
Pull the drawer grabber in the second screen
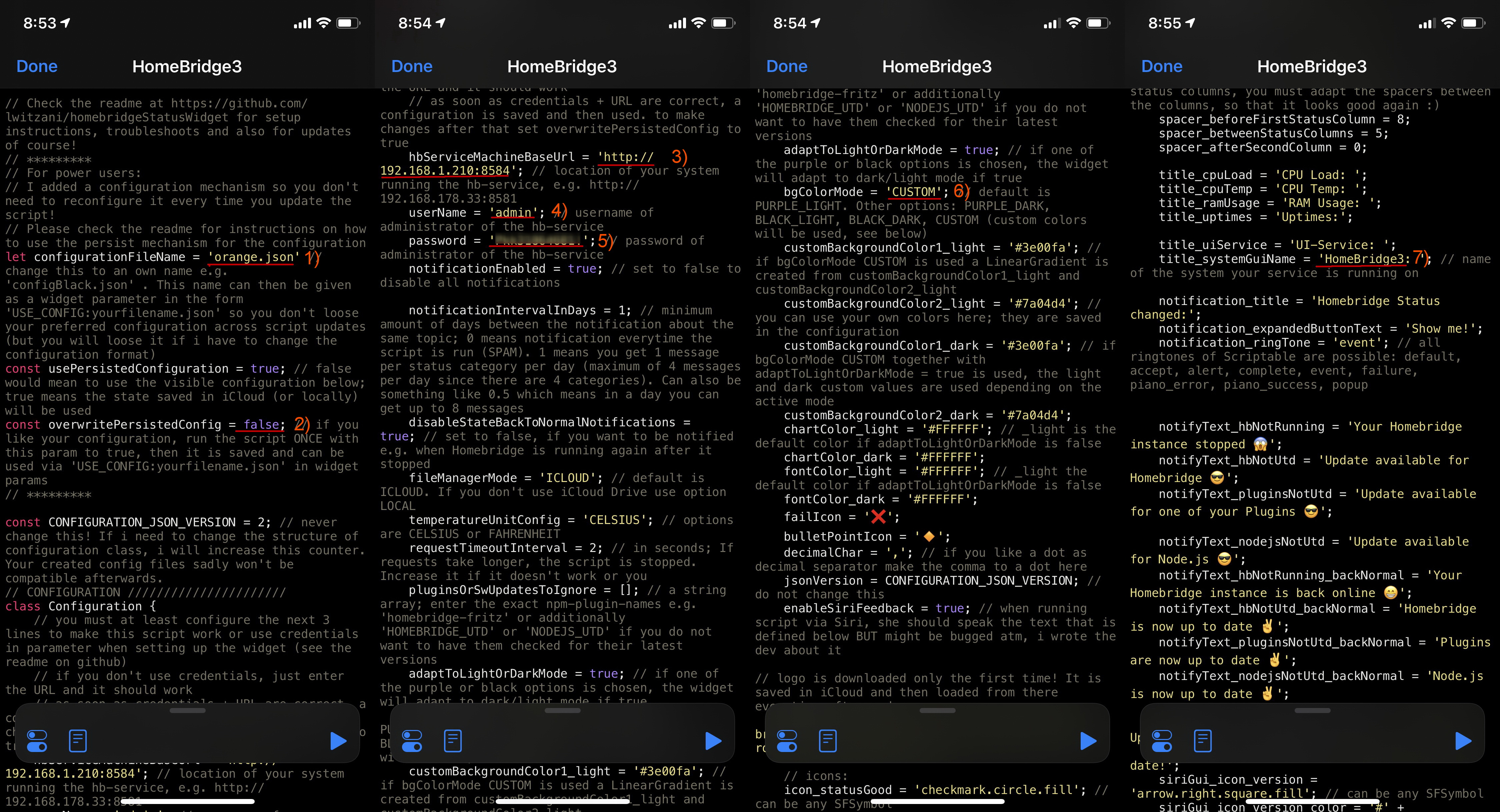pyautogui.click(x=563, y=711)
